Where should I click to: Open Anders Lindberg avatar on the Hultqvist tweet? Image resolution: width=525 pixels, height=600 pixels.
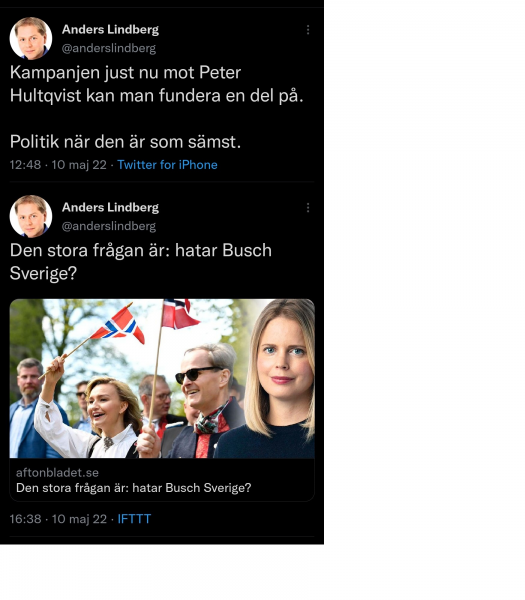click(31, 38)
